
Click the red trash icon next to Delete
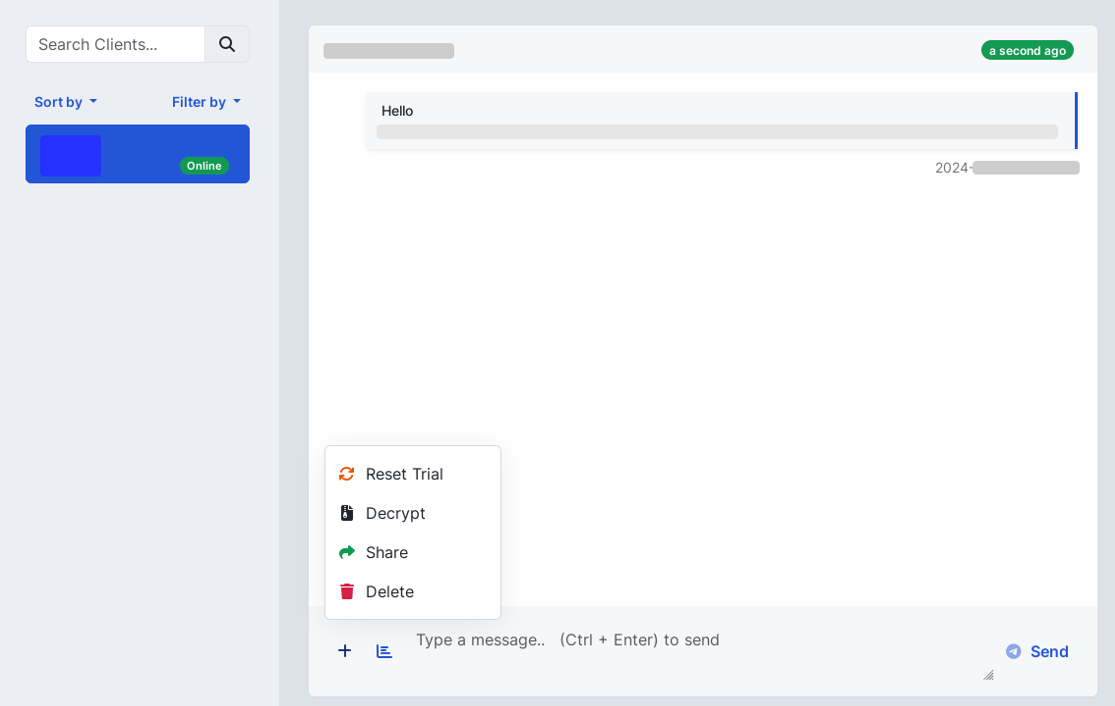(x=347, y=591)
